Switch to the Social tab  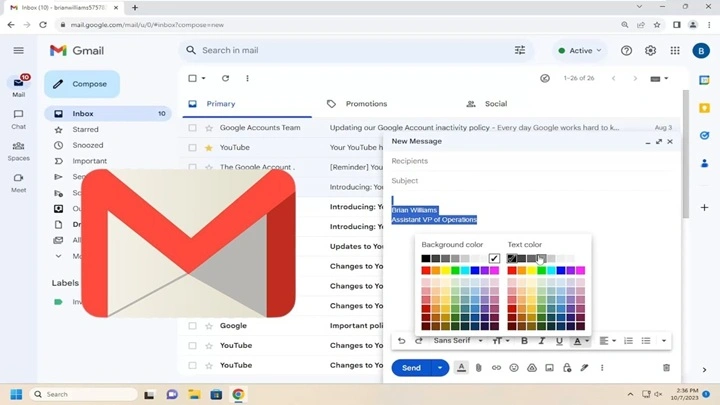(487, 104)
